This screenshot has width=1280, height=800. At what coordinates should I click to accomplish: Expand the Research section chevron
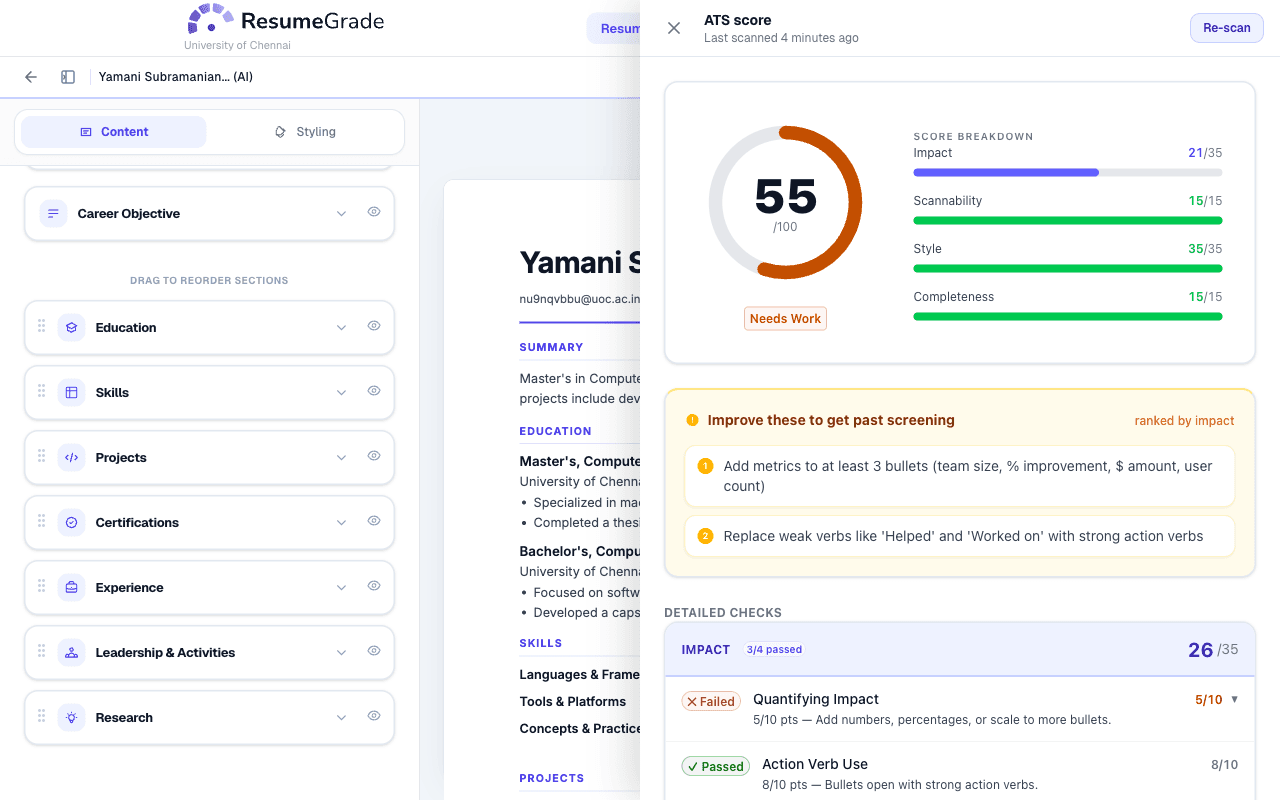coord(341,718)
